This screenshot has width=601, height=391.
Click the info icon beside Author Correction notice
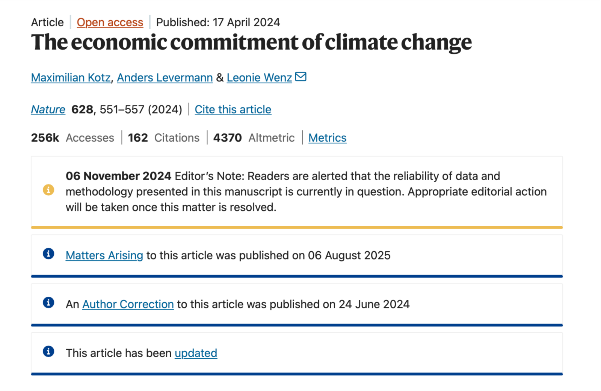pyautogui.click(x=48, y=302)
